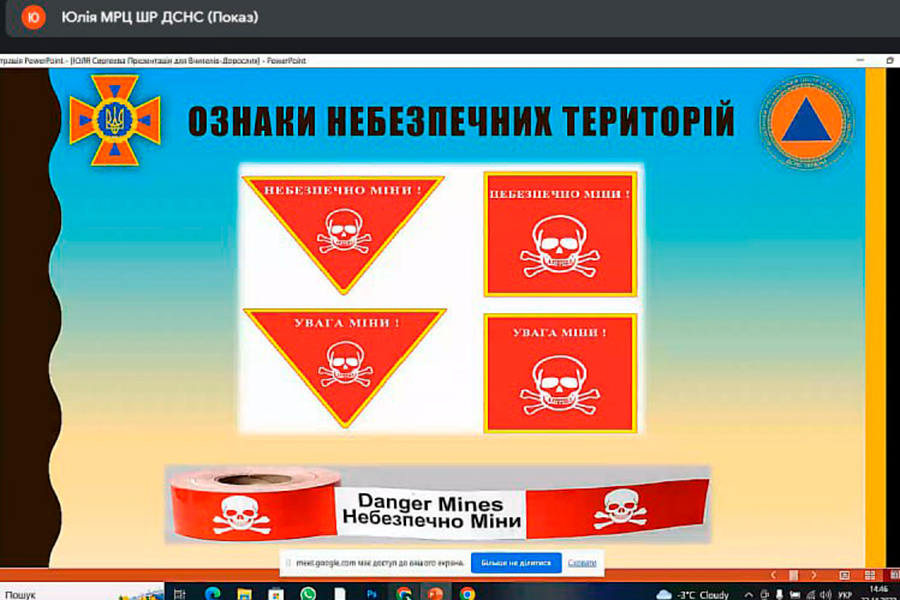
Task: Click the square 'УВАГА МІНИ !' sign
Action: pos(560,373)
